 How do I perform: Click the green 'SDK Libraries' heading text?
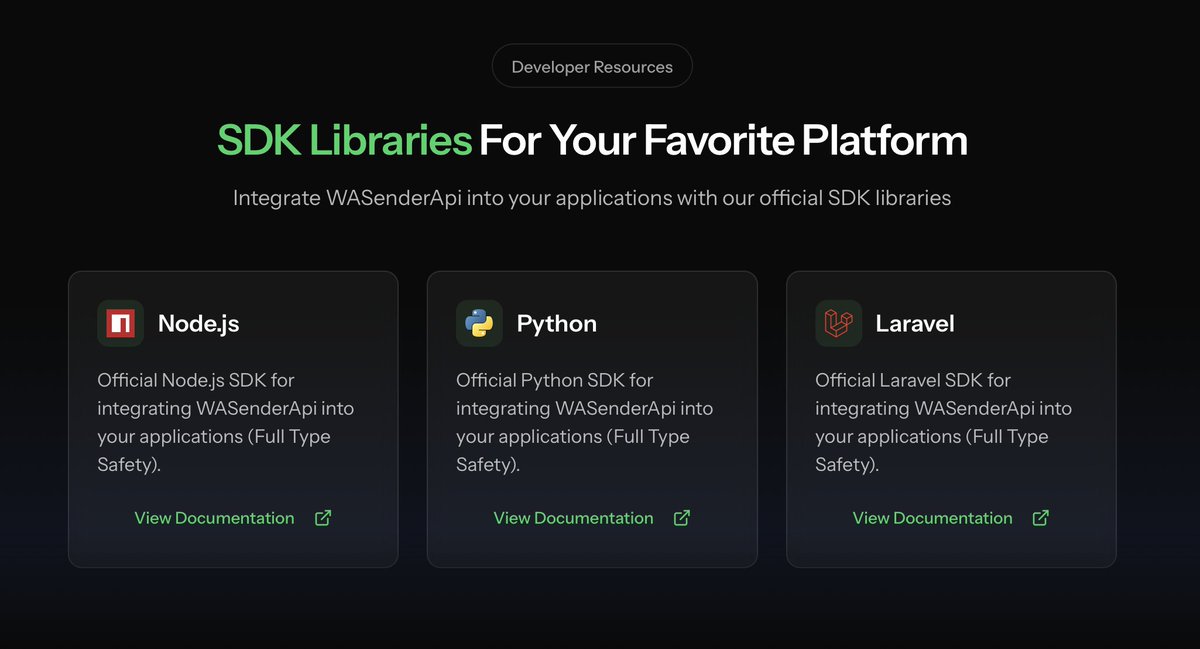pyautogui.click(x=344, y=141)
